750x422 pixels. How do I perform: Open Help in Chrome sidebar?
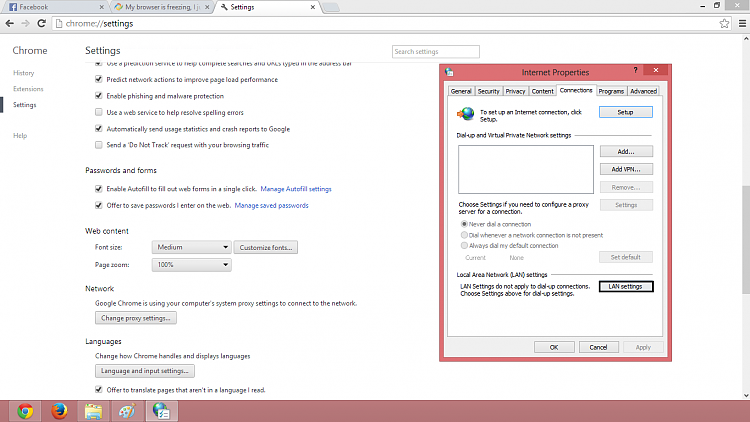coord(20,136)
